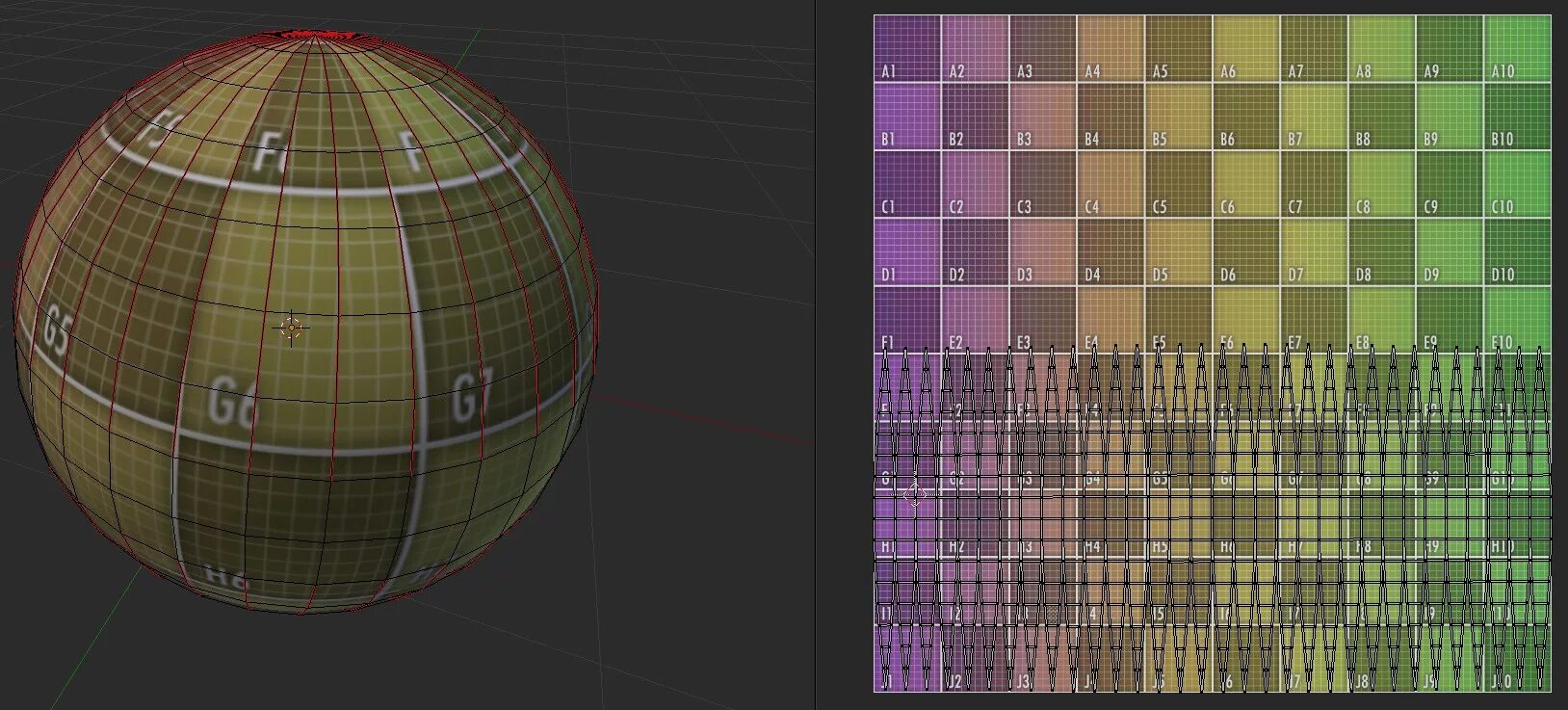Choose the D9 tile in UV grid
This screenshot has height=710, width=1568.
pos(1450,251)
